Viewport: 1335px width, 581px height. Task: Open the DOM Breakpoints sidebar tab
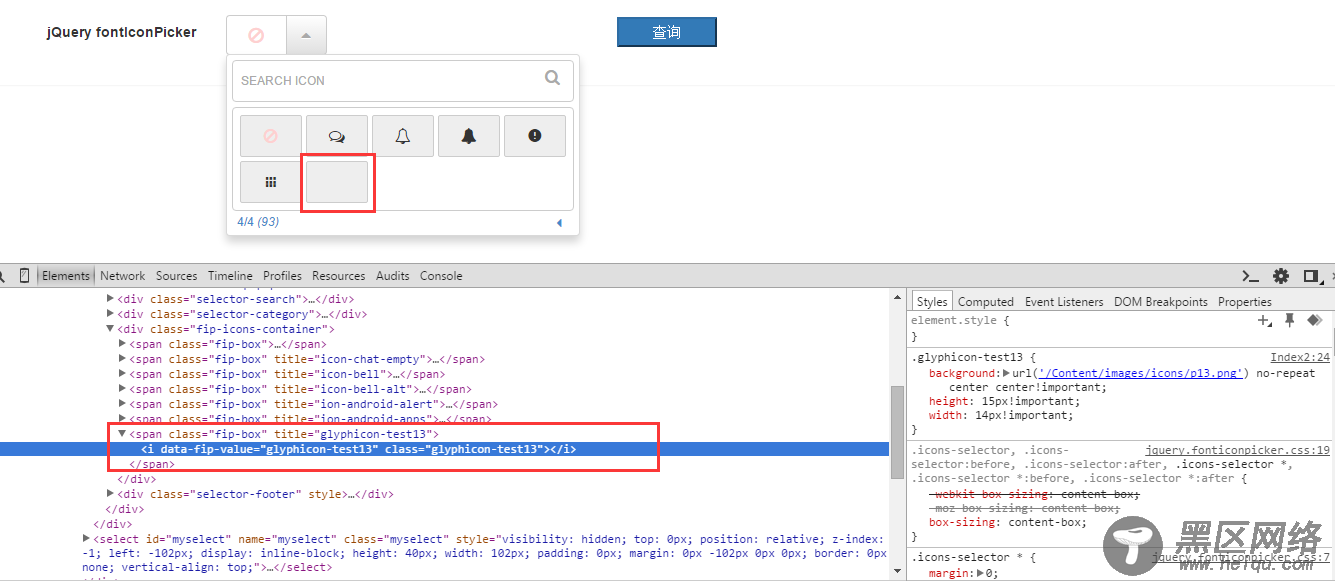pyautogui.click(x=1161, y=301)
